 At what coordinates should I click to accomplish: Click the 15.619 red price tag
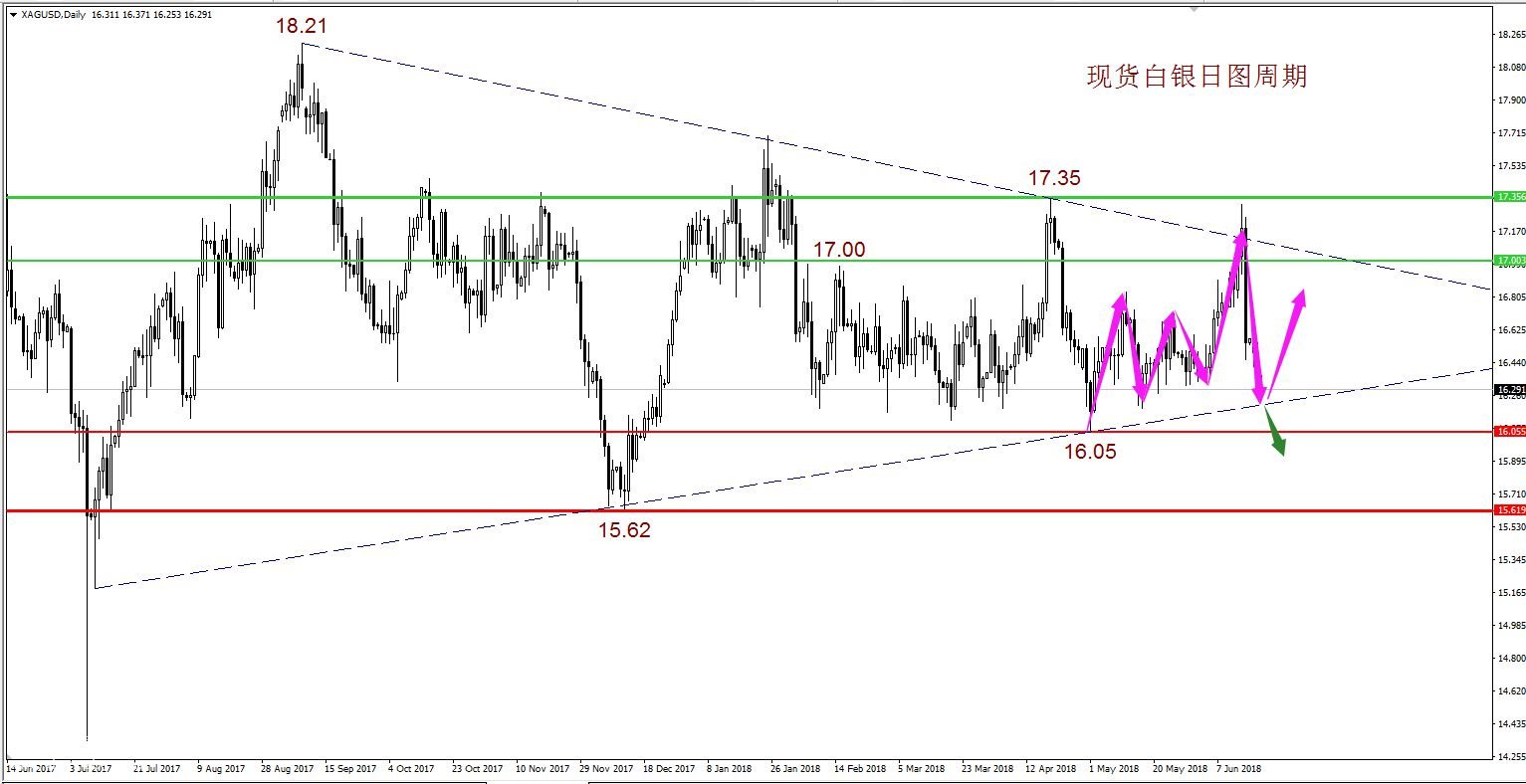(1510, 510)
